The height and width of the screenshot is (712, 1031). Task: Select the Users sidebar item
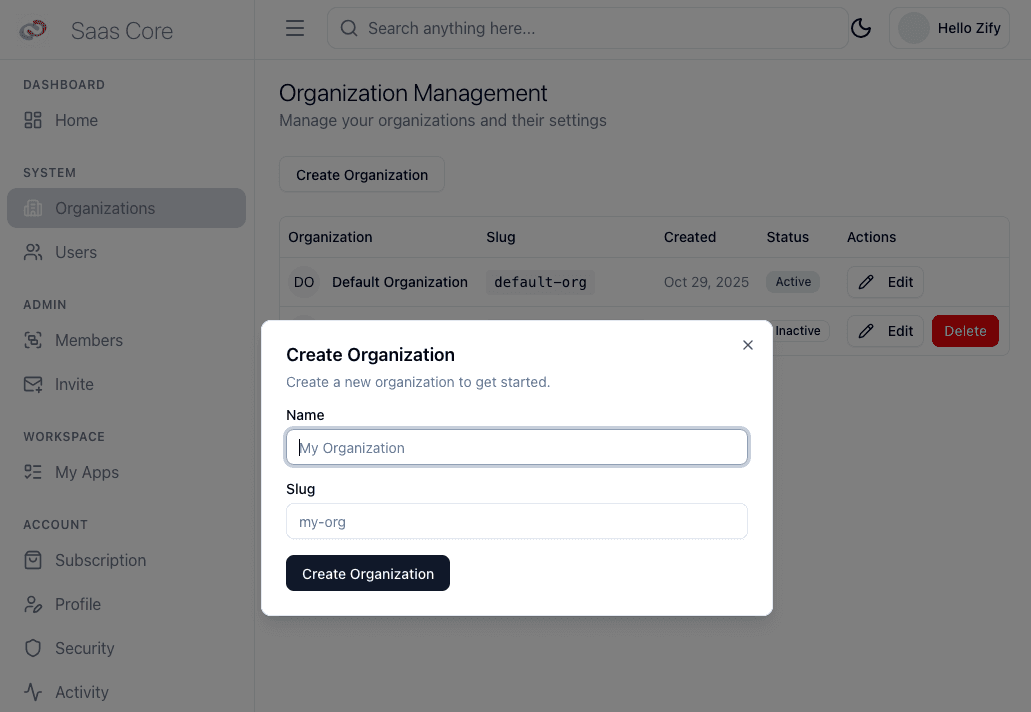click(x=75, y=252)
